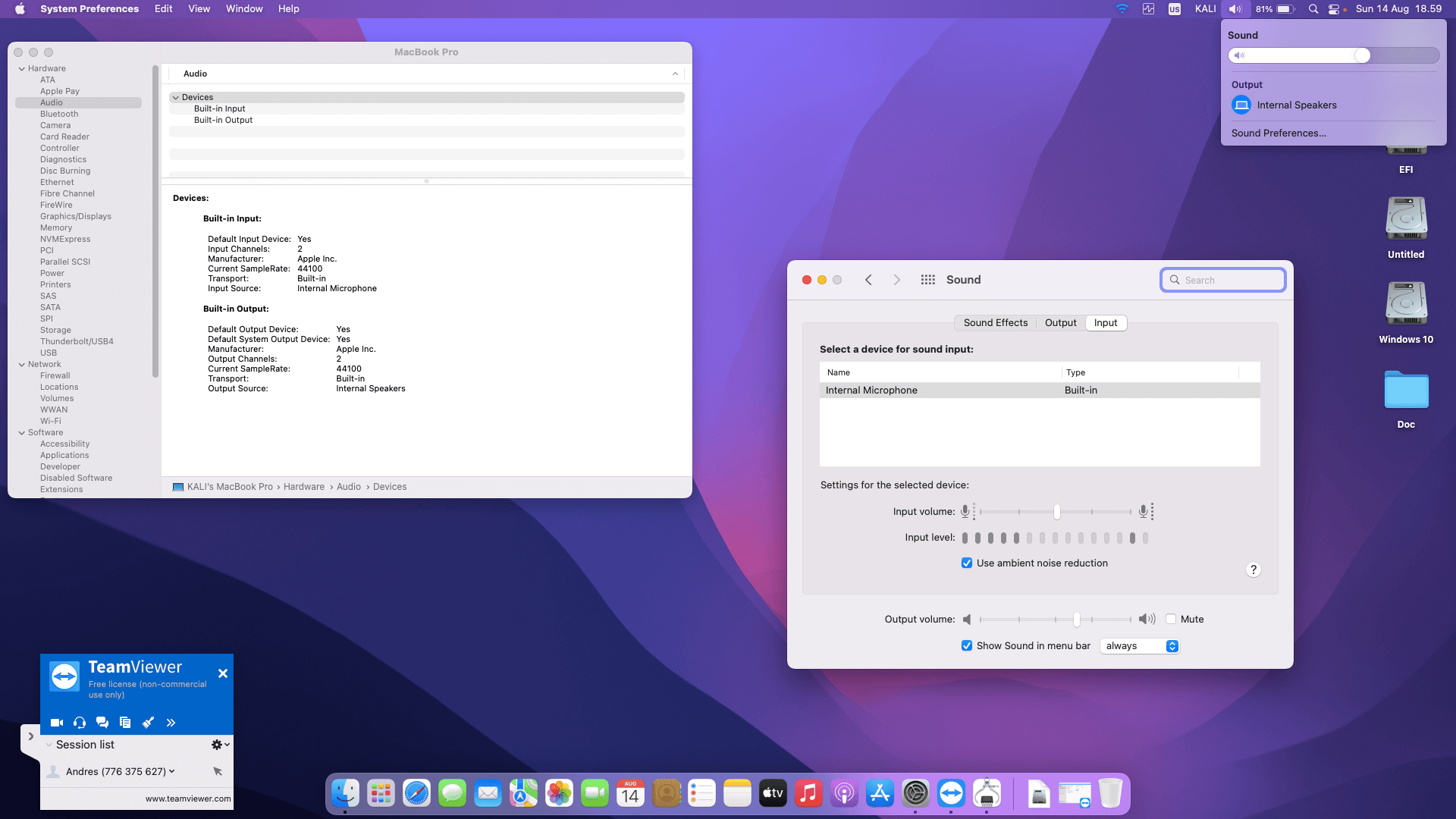Click the Show All grid icon in Sound
Screen dimensions: 1456x819
tap(927, 280)
